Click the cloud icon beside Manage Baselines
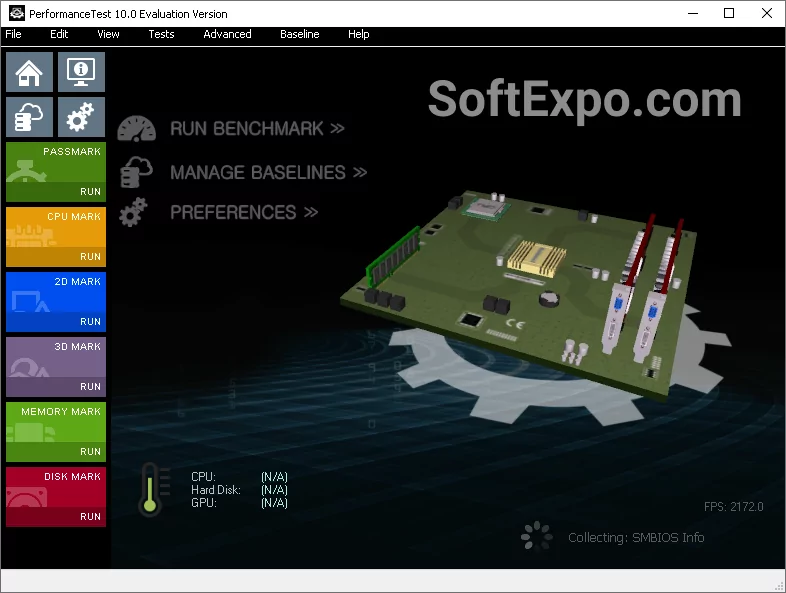 135,172
